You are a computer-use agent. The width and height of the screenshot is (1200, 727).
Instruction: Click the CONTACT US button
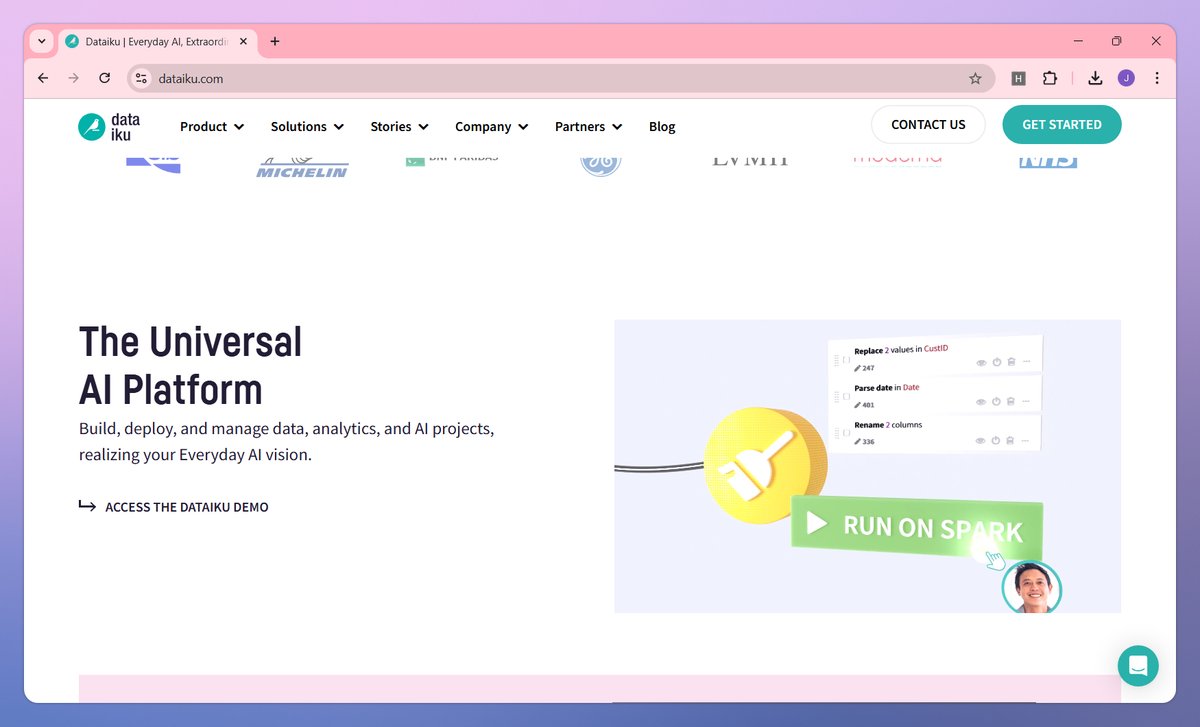click(x=928, y=124)
